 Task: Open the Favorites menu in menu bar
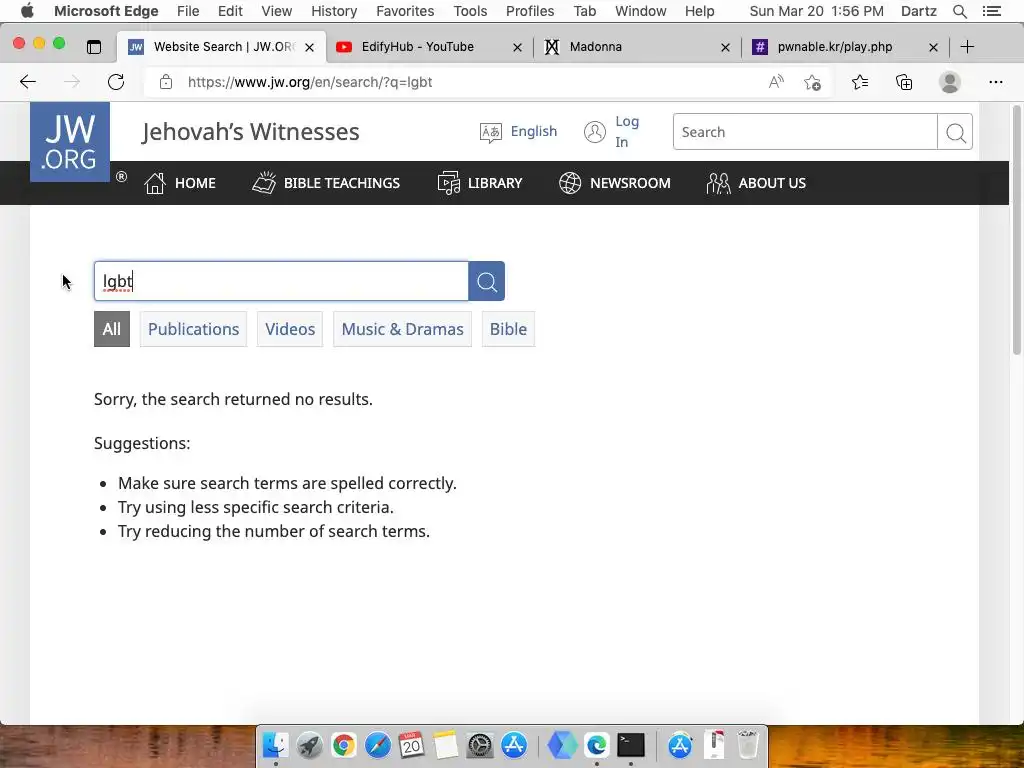click(x=405, y=11)
